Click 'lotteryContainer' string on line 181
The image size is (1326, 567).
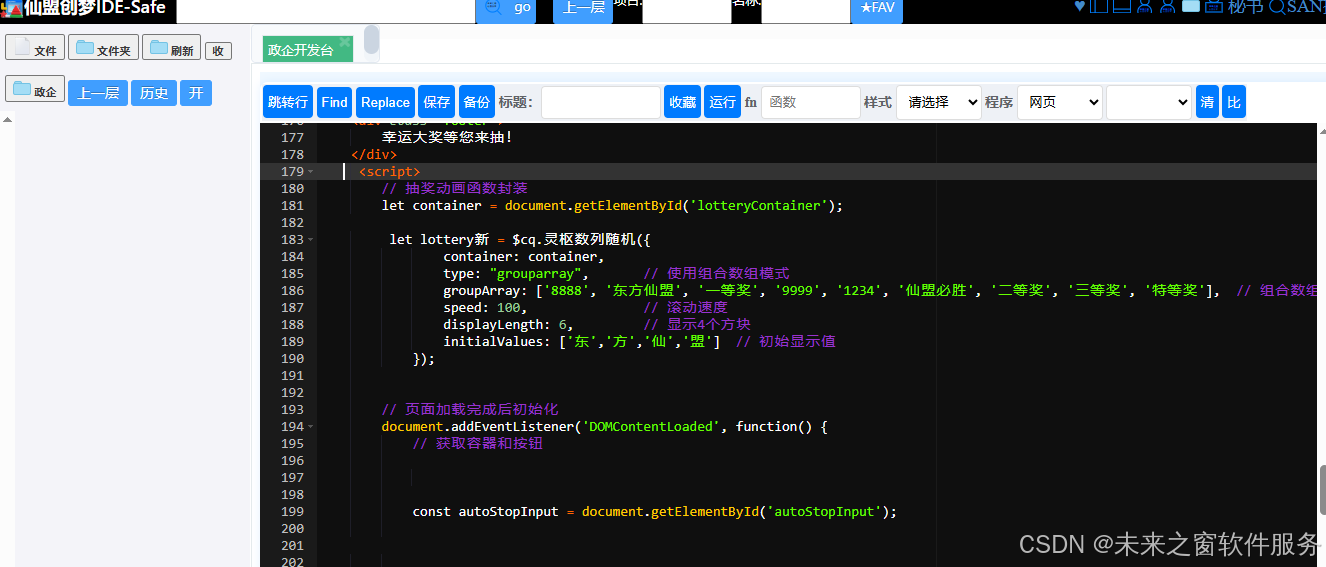click(x=760, y=206)
